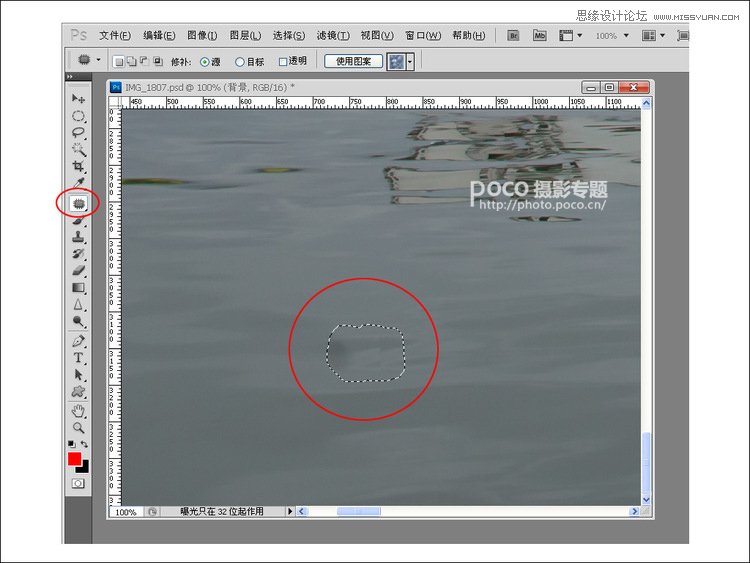Viewport: 750px width, 563px height.
Task: Click the New selection mode icon
Action: [119, 61]
